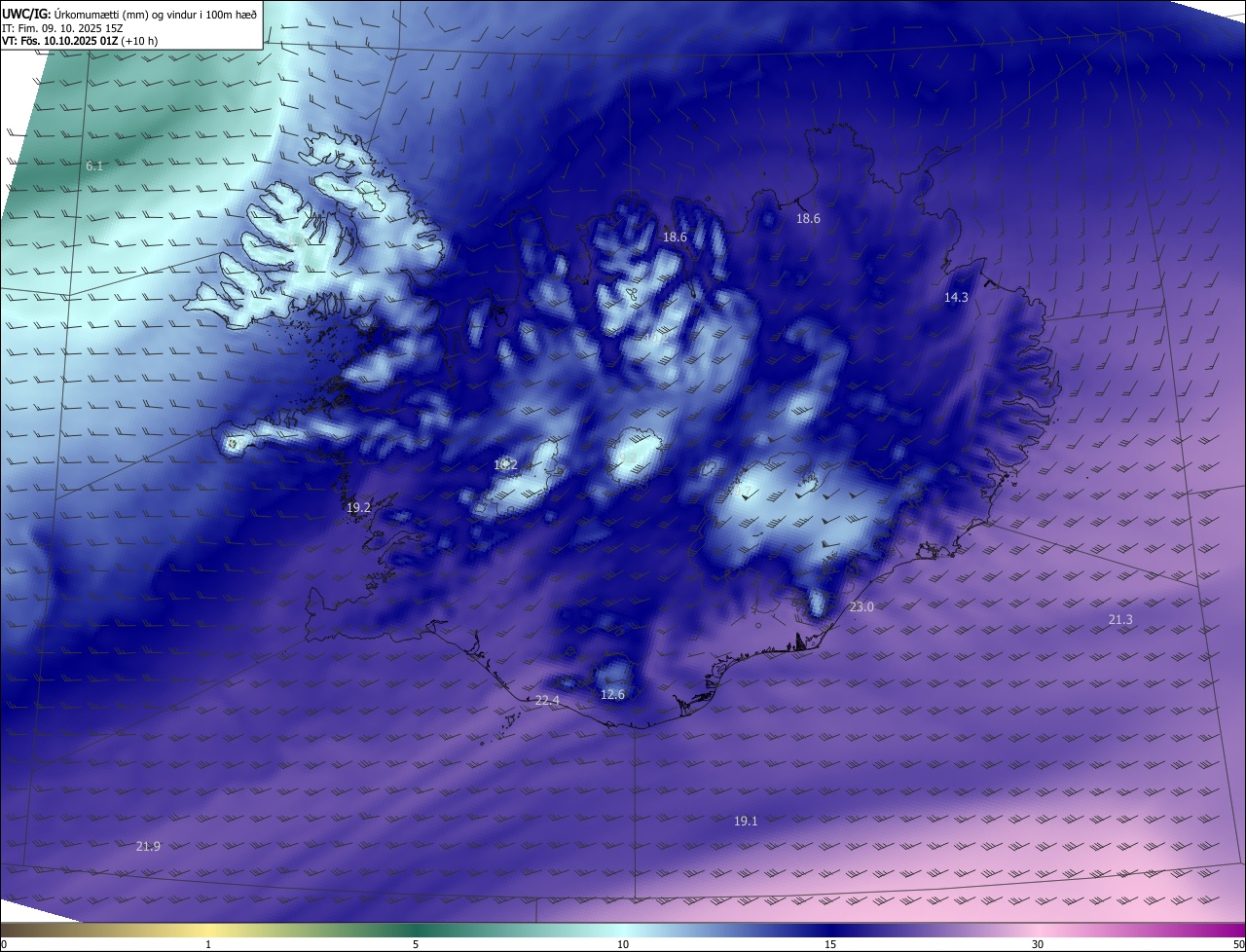Click the '1' tick on the color scale
Viewport: 1246px width, 952px height.
208,945
